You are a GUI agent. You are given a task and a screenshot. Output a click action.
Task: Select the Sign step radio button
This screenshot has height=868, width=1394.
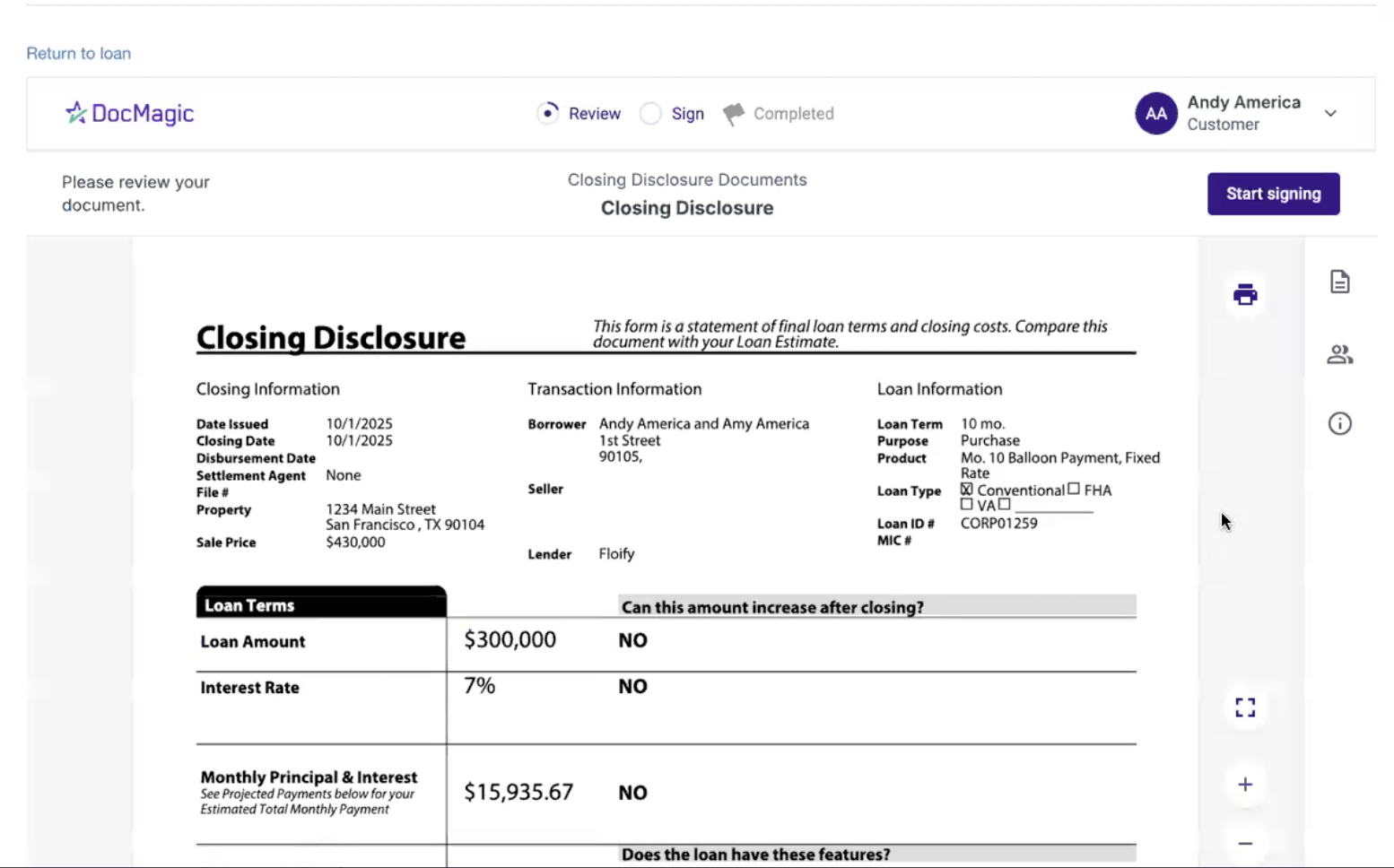651,114
